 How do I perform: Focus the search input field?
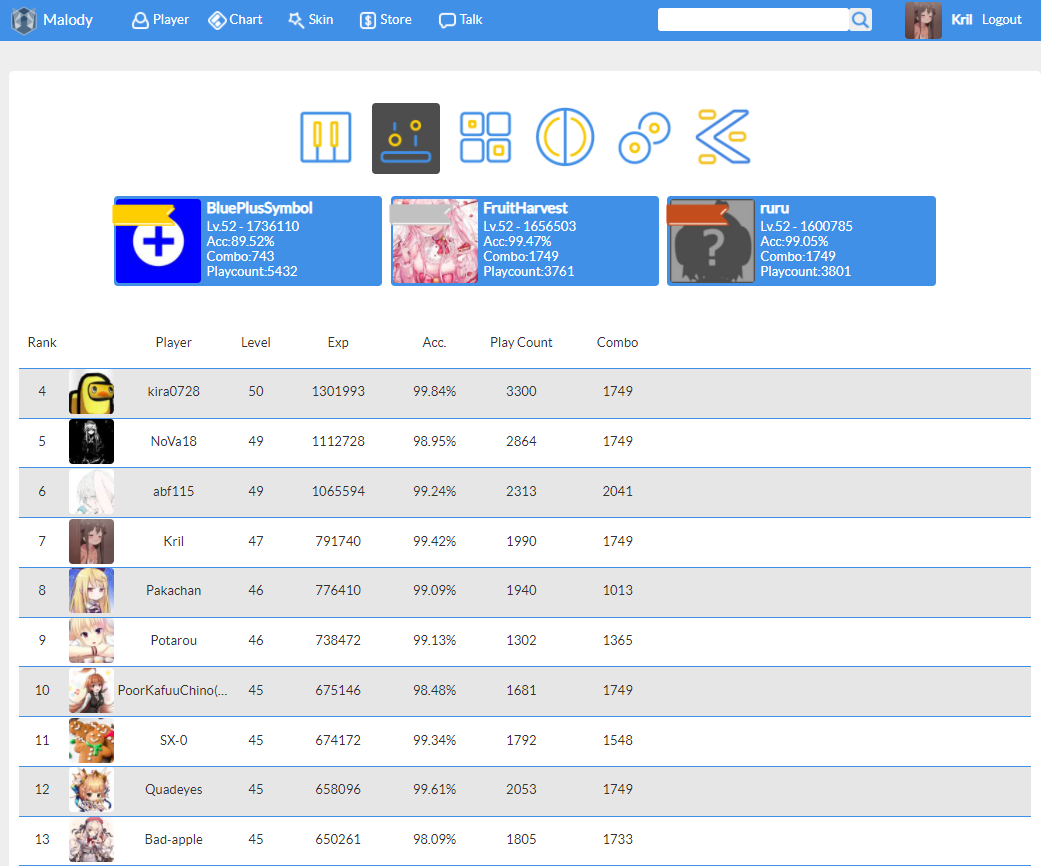click(753, 20)
